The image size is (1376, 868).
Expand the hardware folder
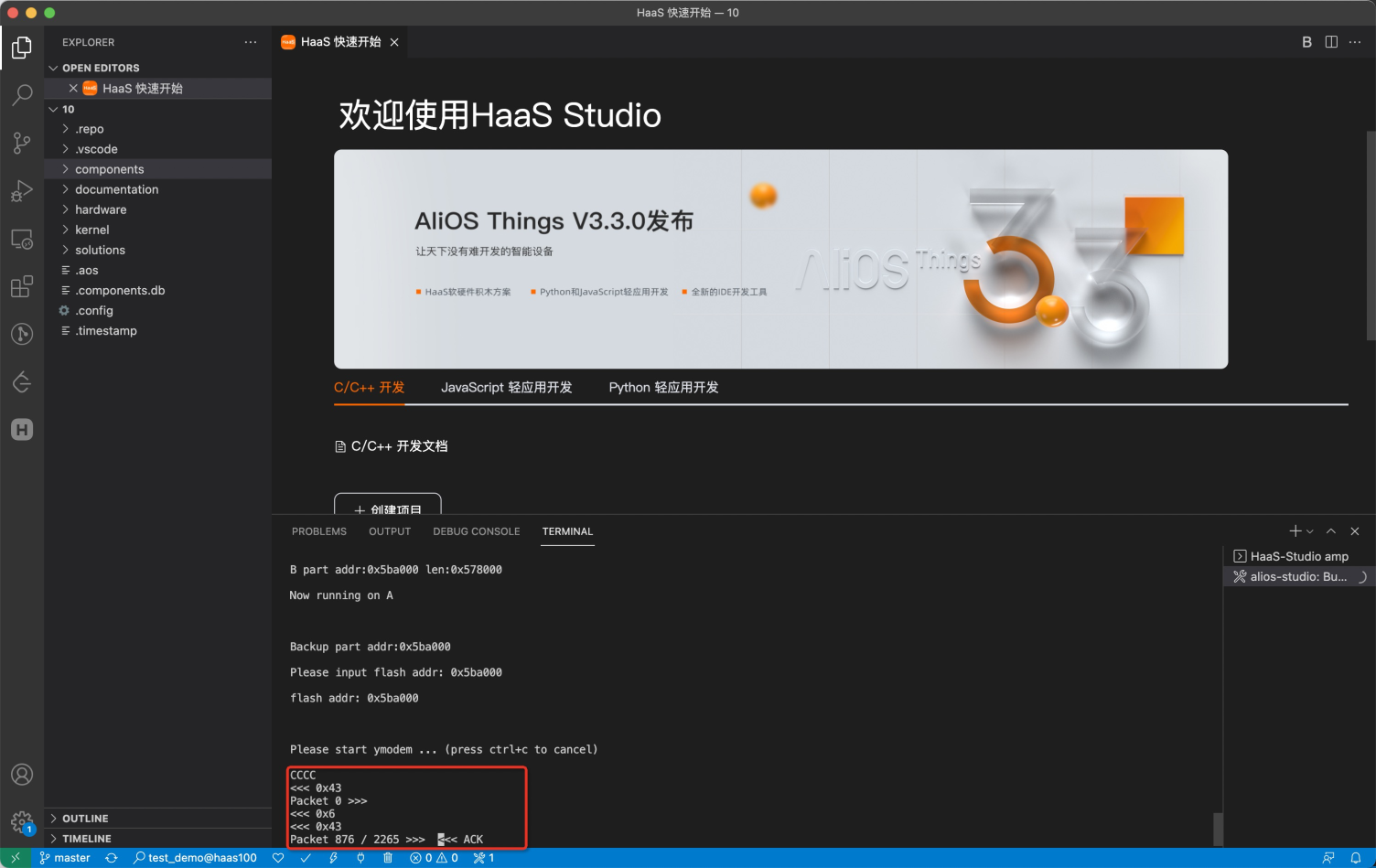(157, 209)
